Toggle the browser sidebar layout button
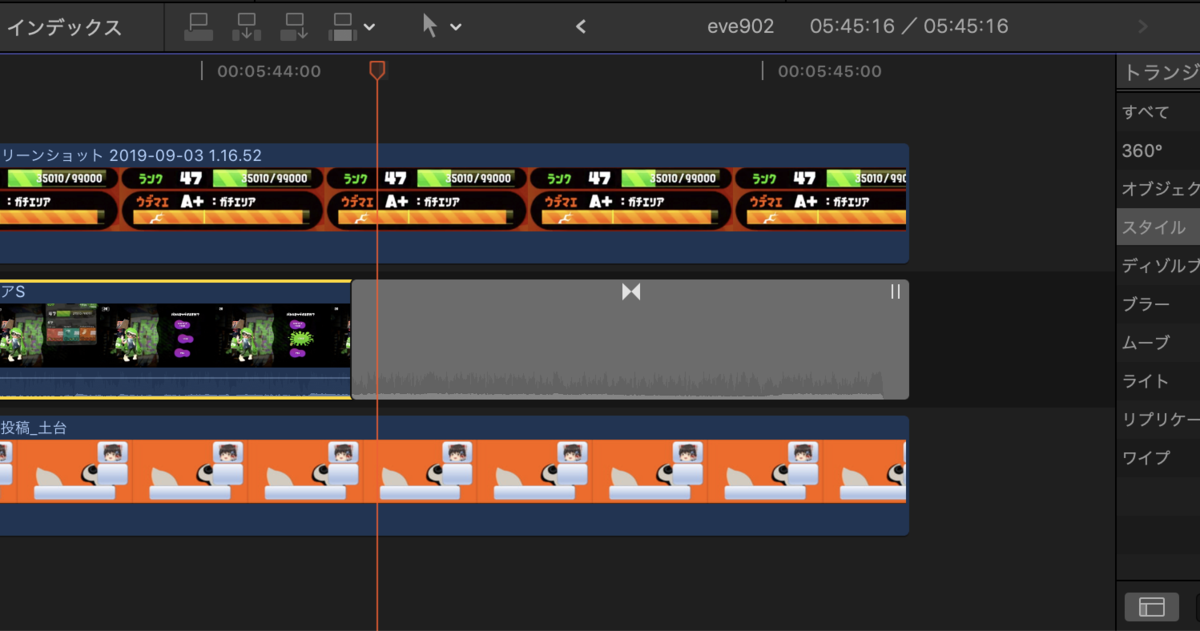The image size is (1200, 631). [1152, 606]
